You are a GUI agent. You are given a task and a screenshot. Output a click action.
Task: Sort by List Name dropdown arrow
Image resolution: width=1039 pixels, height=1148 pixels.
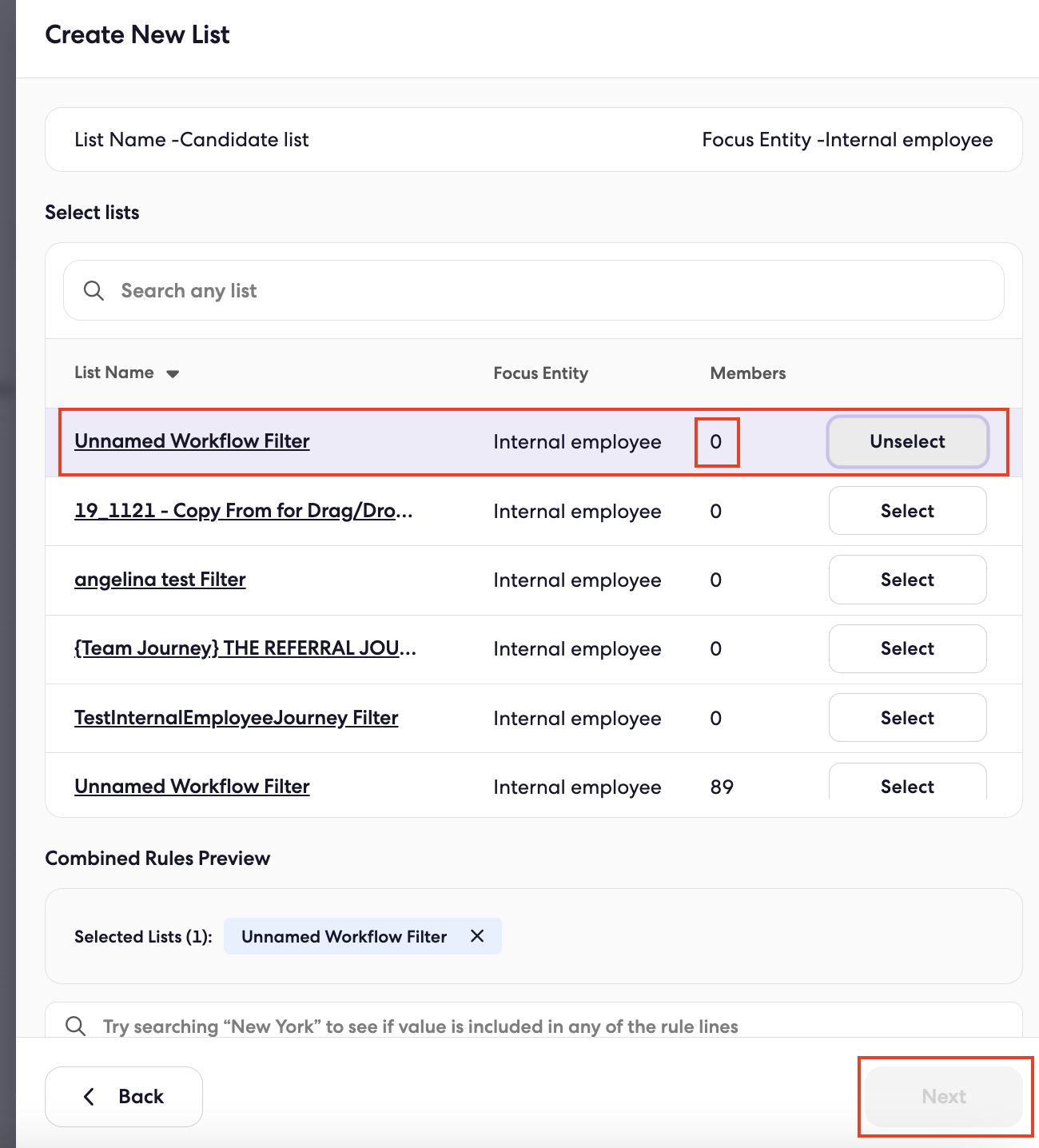point(173,373)
